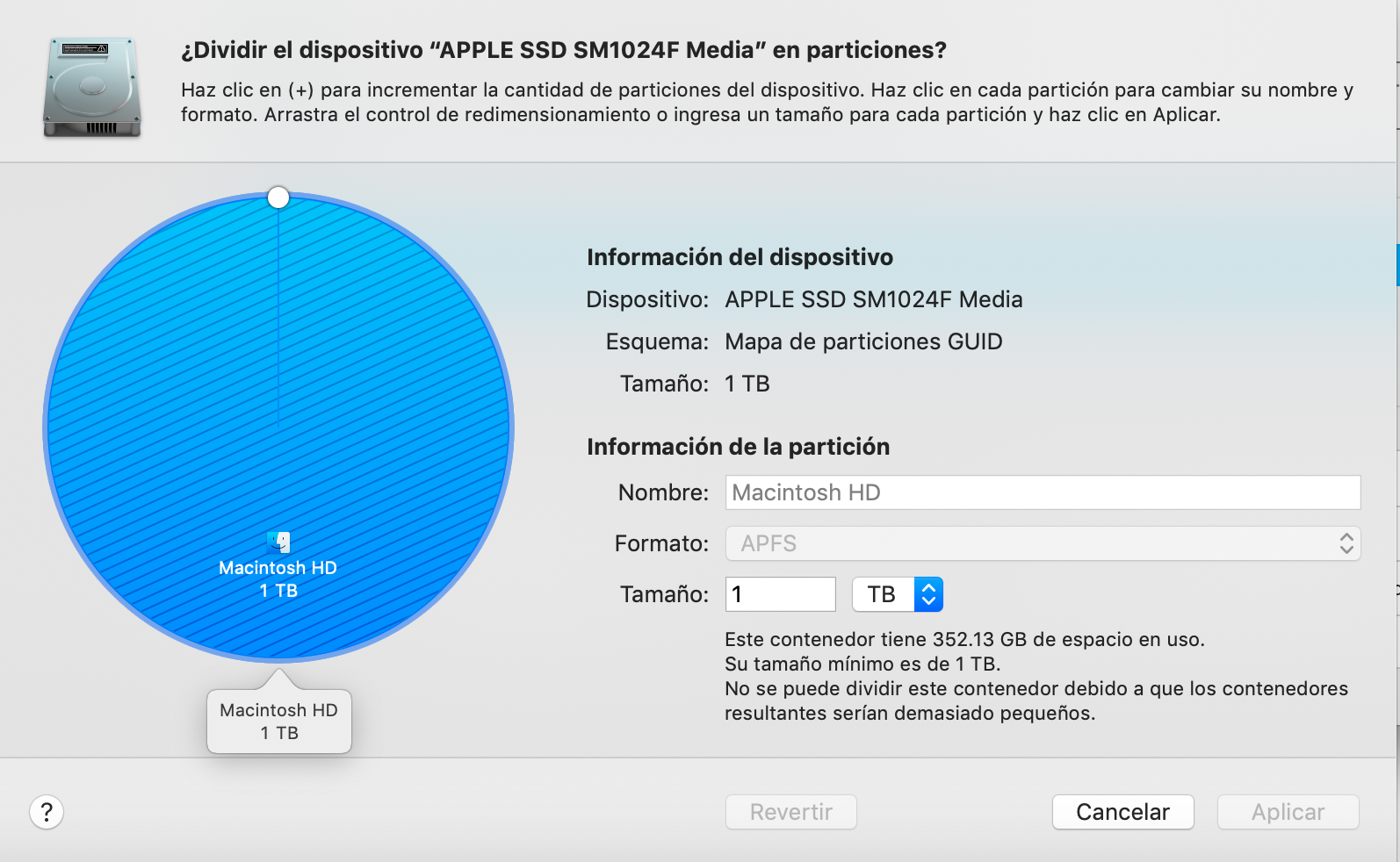Click the 'Formato:' label

pyautogui.click(x=662, y=543)
